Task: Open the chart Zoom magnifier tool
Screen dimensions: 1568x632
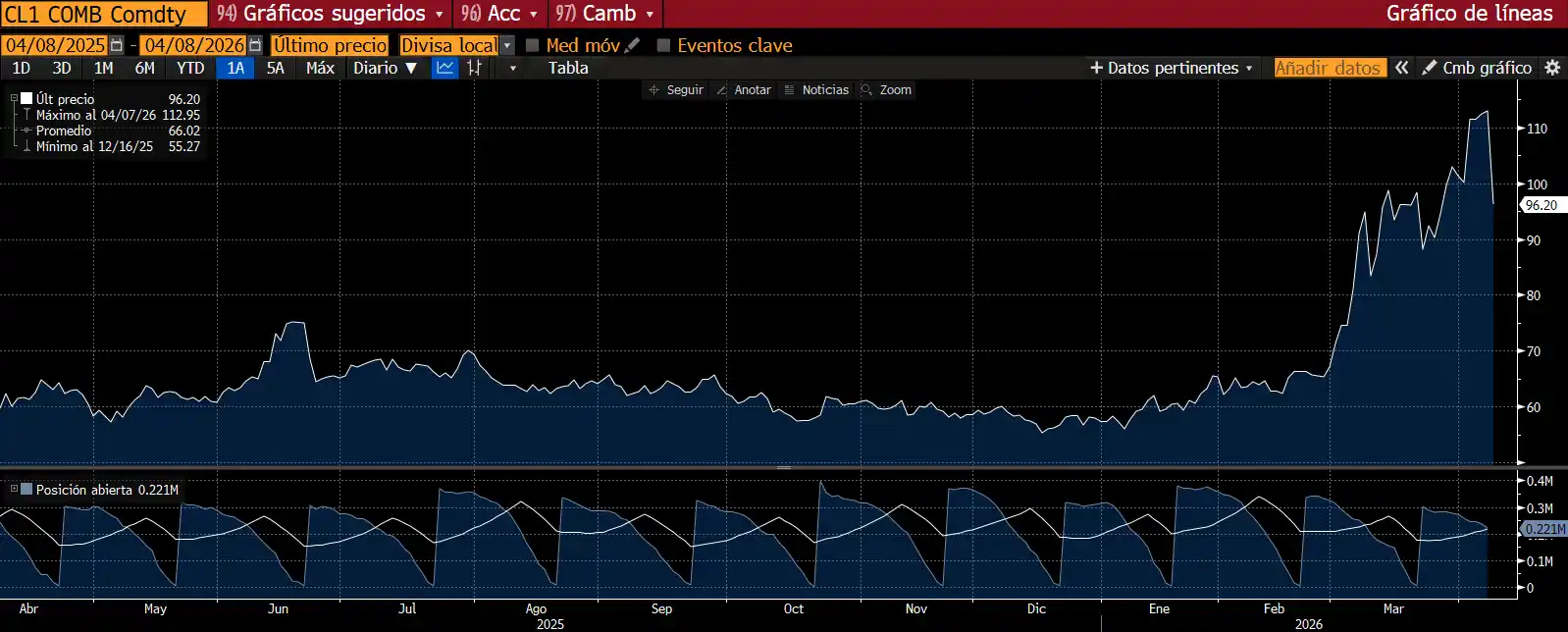Action: (x=886, y=89)
